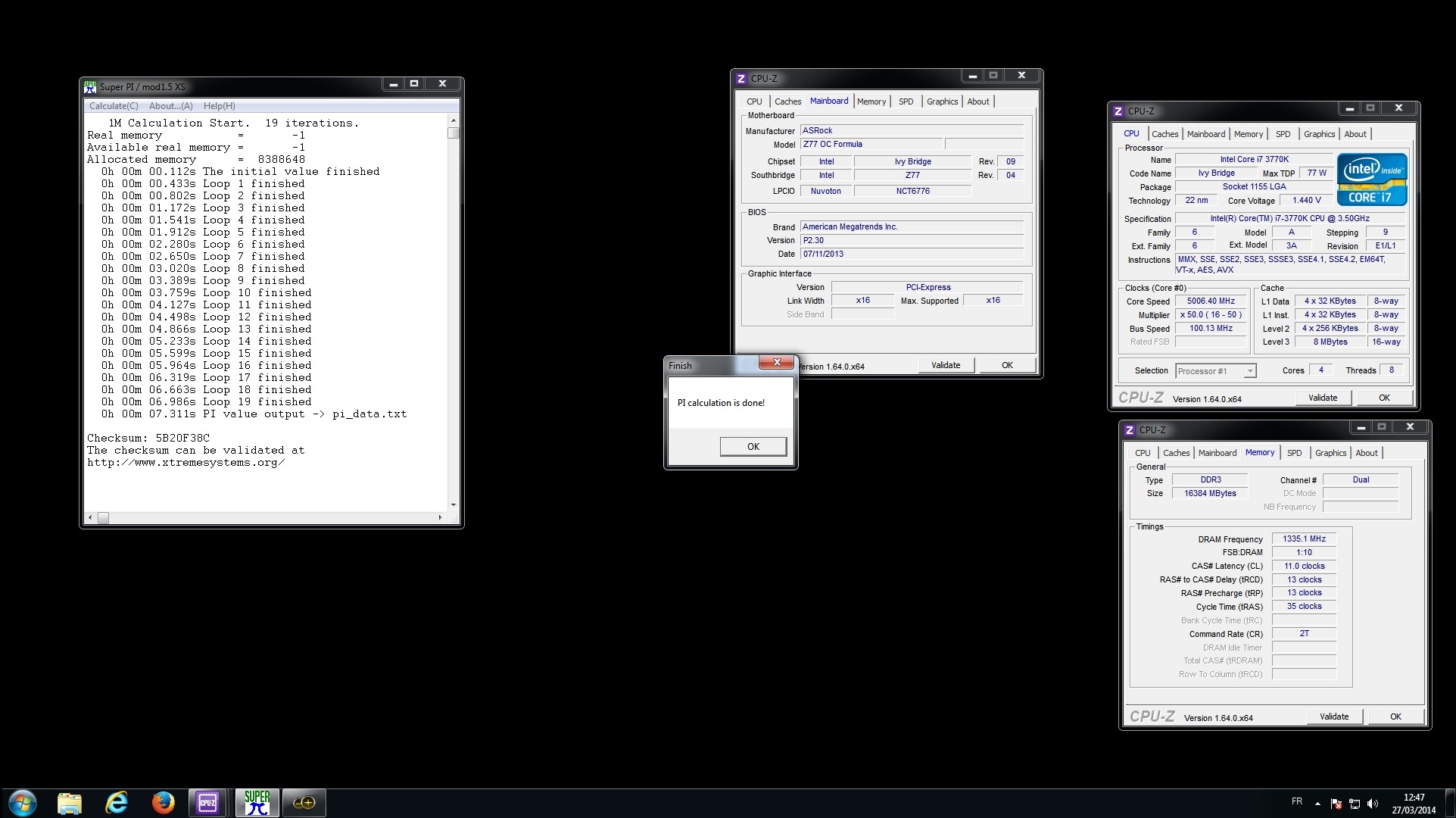Screen dimensions: 1456x818
Task: Open the volume speaker tray icon
Action: (1373, 804)
